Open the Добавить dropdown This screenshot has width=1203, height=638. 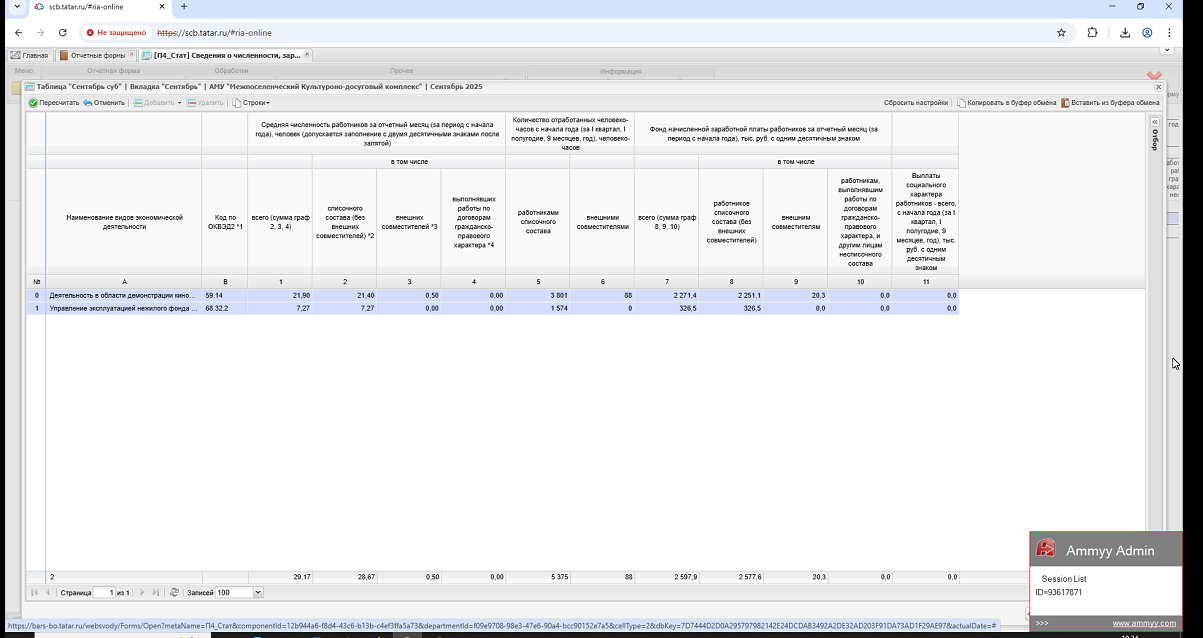pos(156,102)
